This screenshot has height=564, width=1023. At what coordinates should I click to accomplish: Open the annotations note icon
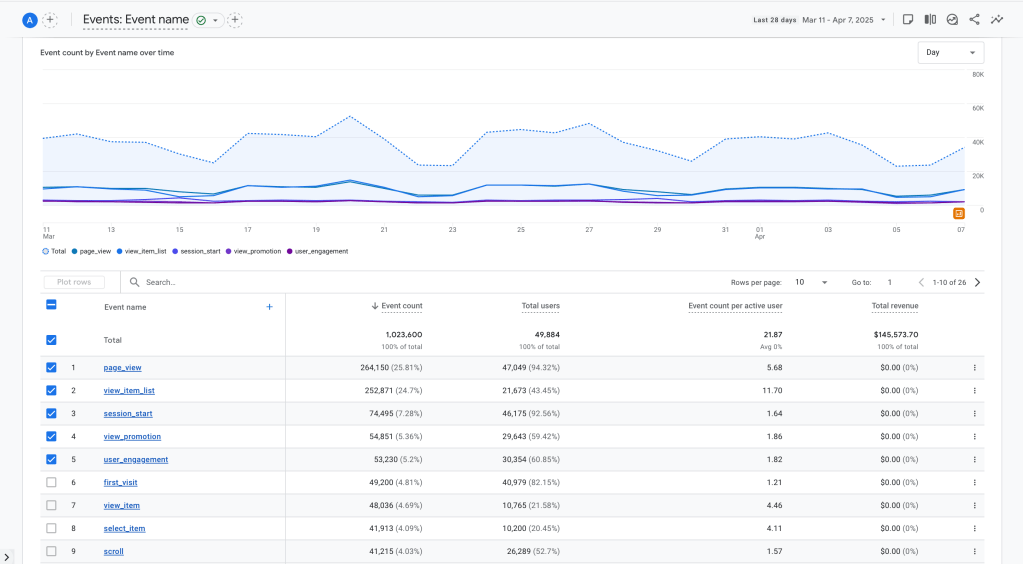click(908, 19)
